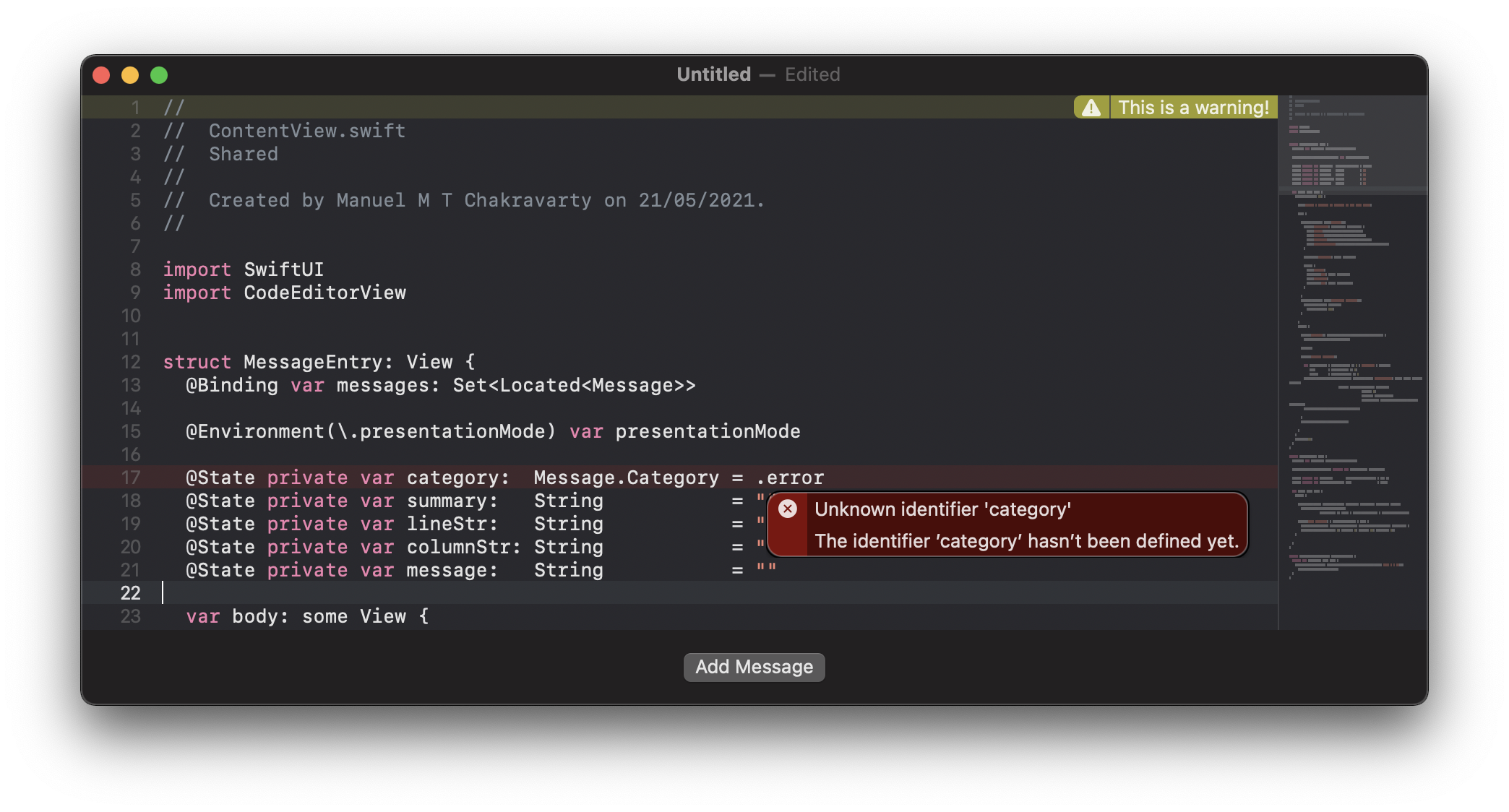Click 'presentationMode' at end of line 15
This screenshot has height=812, width=1509.
(708, 431)
